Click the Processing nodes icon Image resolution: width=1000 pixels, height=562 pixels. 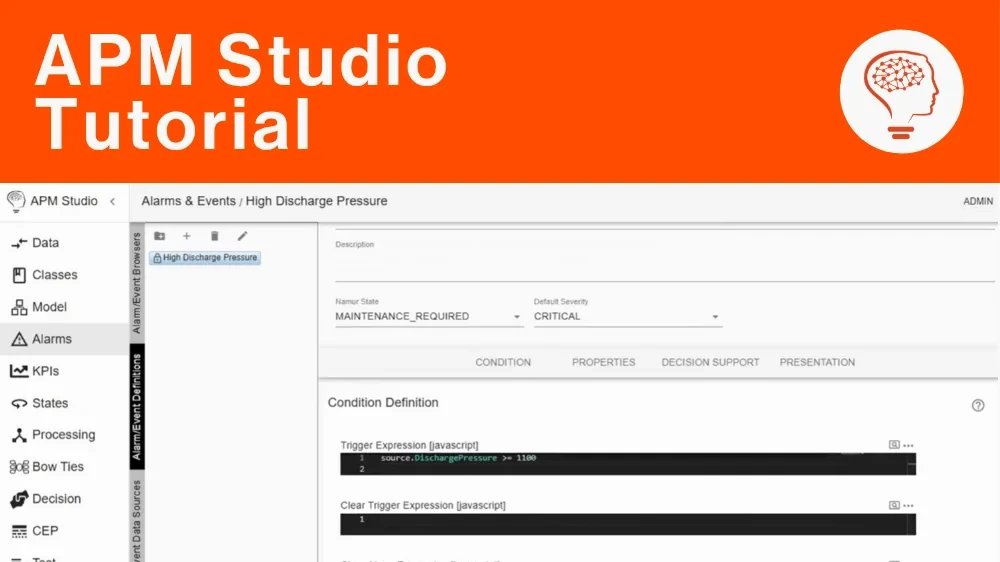coord(19,435)
